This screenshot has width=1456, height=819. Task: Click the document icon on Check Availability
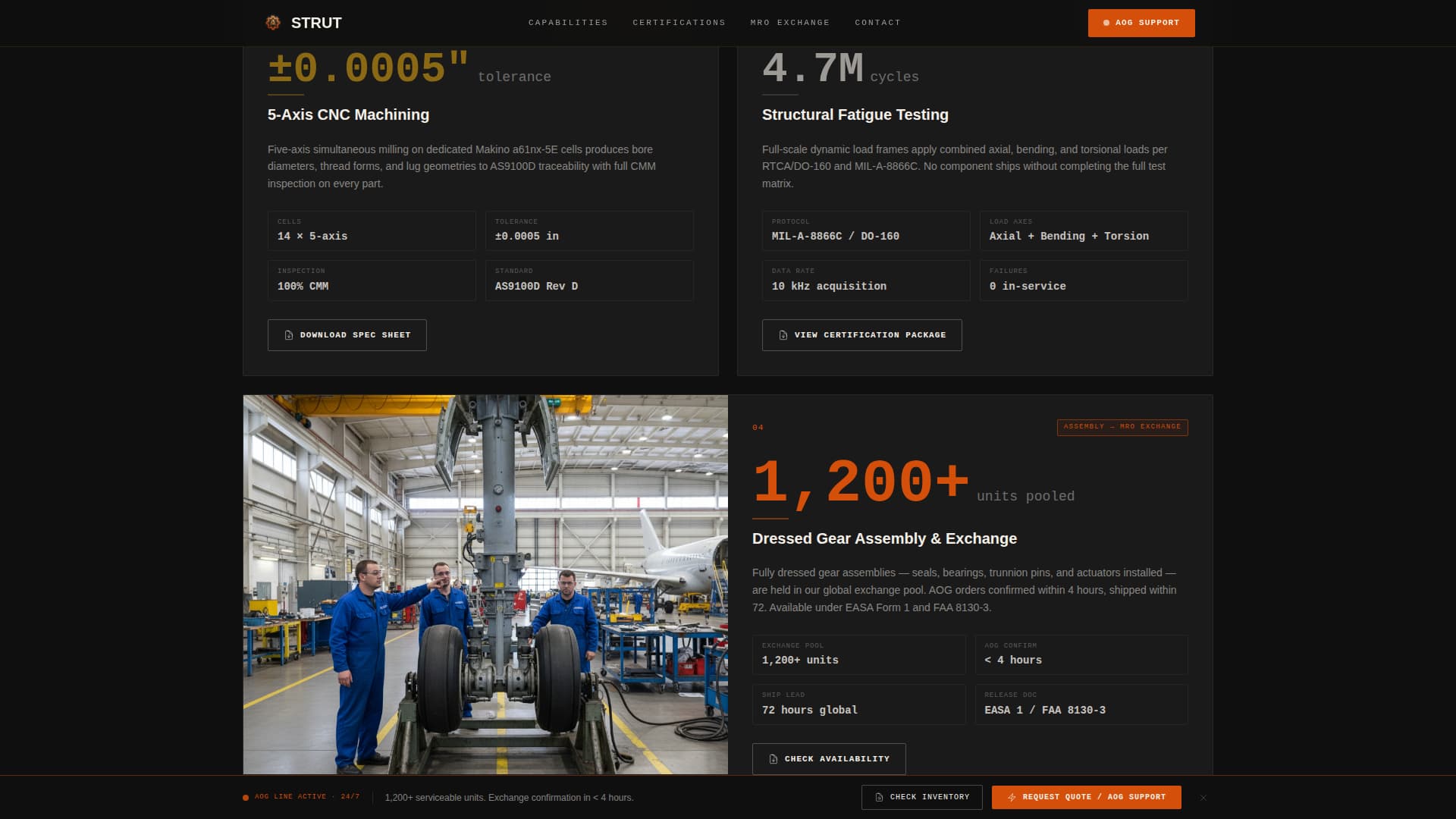point(773,758)
